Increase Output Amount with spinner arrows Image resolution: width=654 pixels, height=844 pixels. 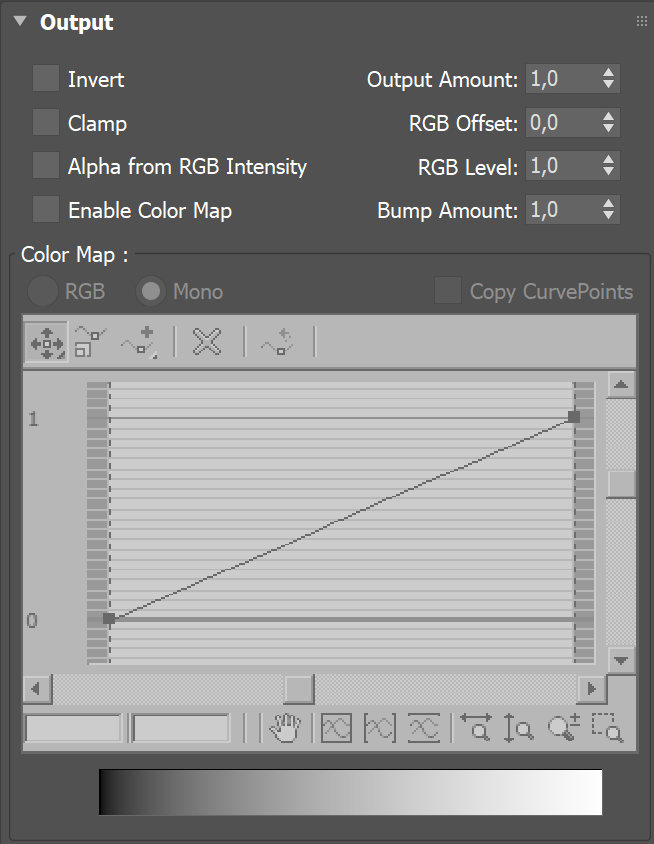click(608, 73)
